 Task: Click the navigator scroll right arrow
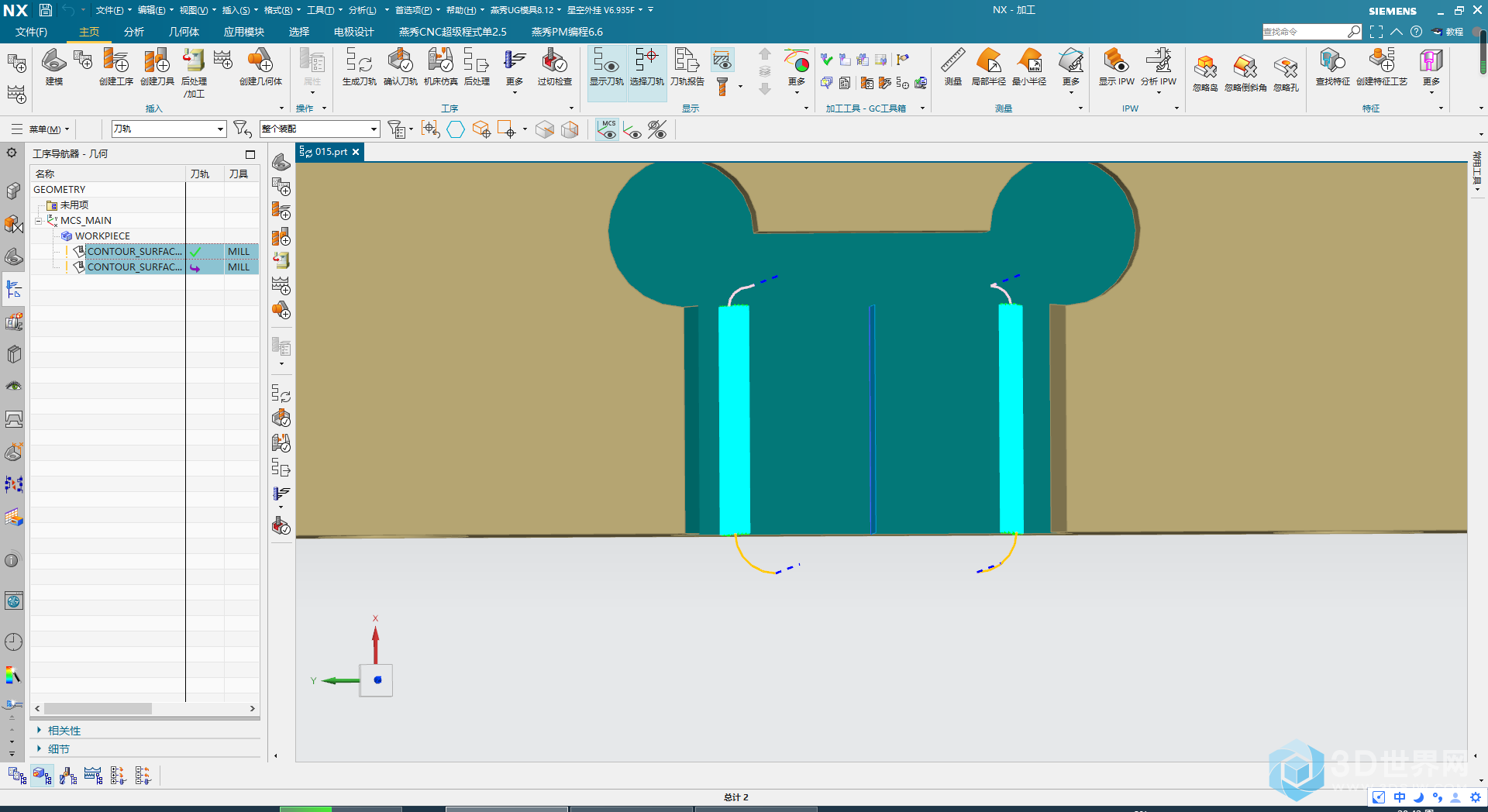(252, 708)
